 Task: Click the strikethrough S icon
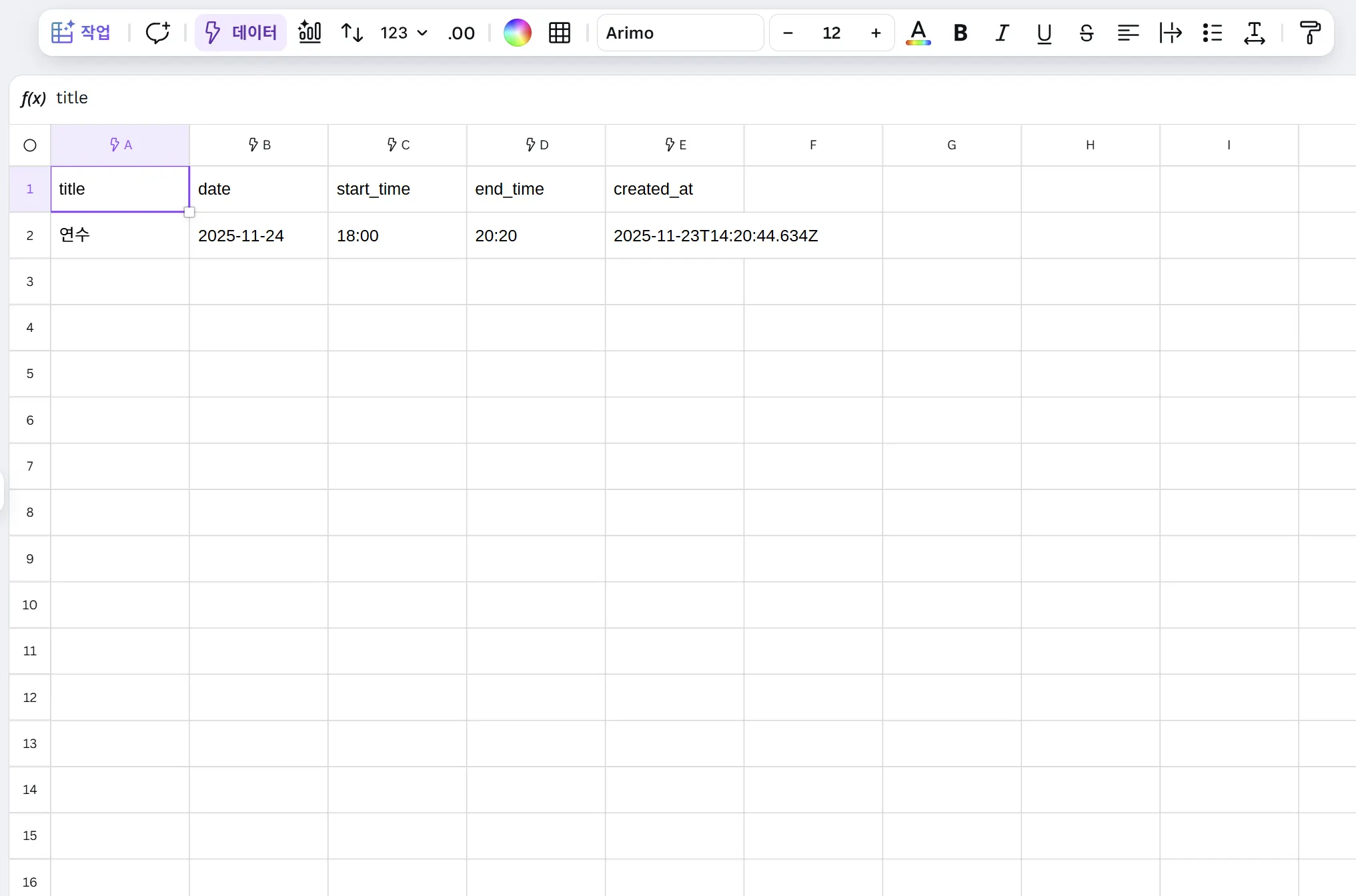tap(1086, 33)
